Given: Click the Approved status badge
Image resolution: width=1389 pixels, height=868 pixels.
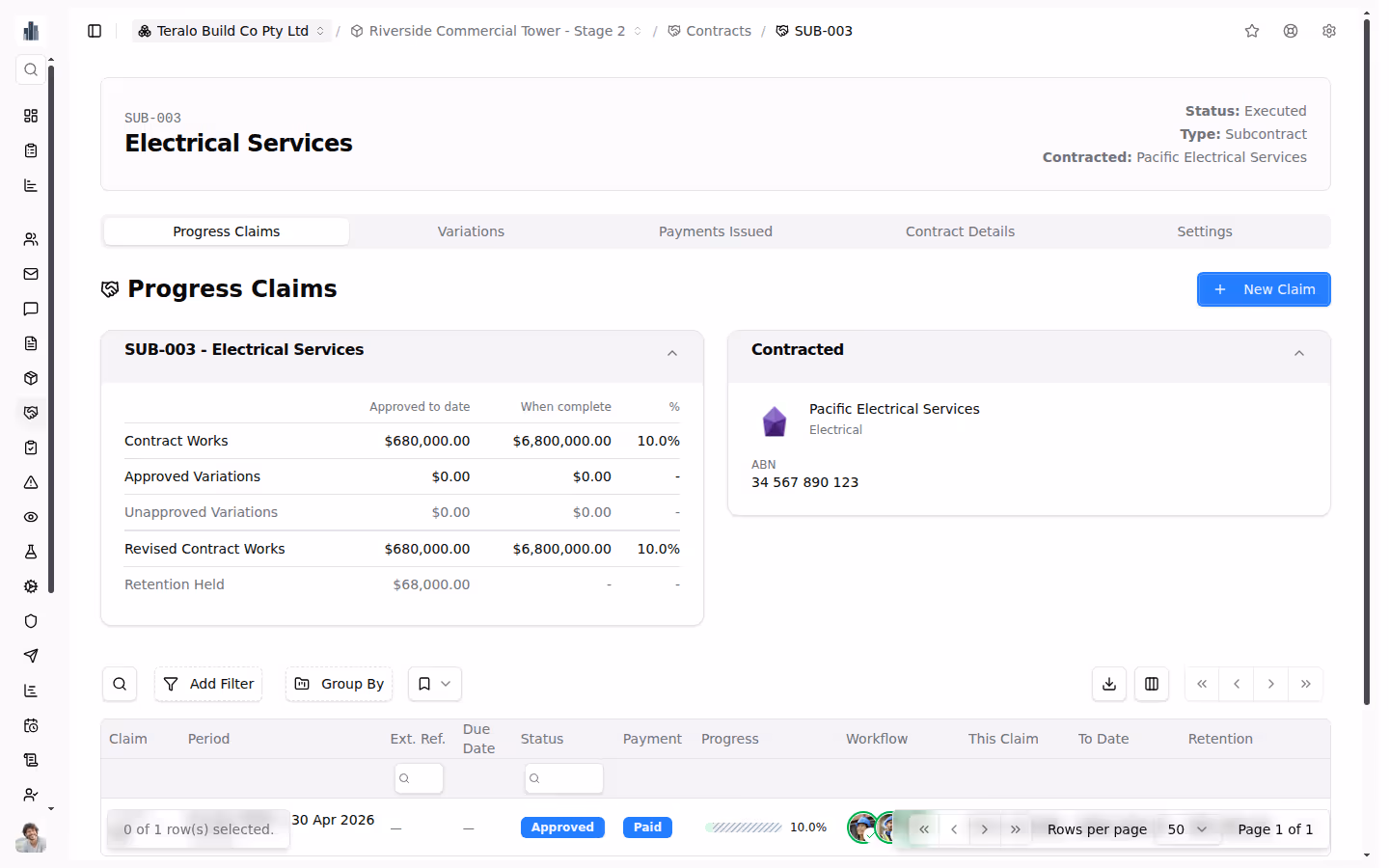Looking at the screenshot, I should tap(562, 827).
